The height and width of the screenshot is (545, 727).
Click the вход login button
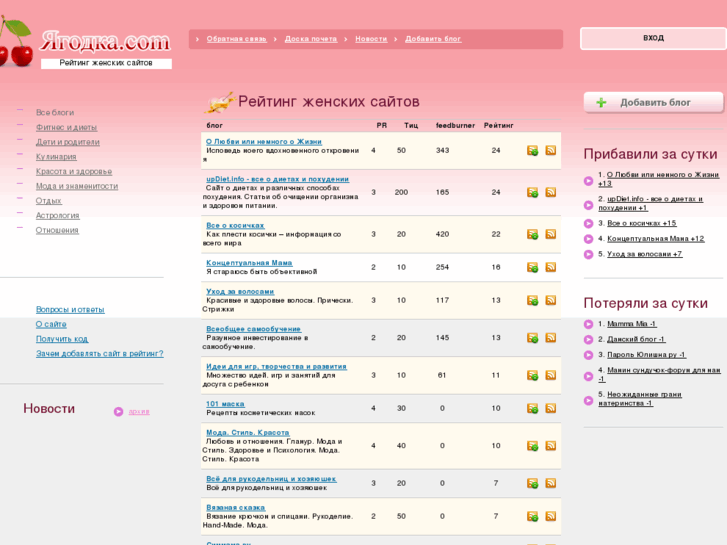click(x=653, y=38)
